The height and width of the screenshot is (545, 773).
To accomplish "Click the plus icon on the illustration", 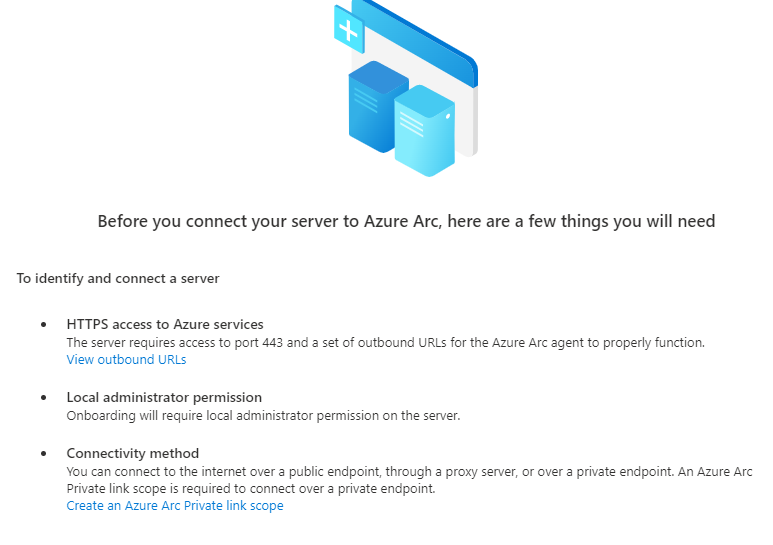I will 349,30.
